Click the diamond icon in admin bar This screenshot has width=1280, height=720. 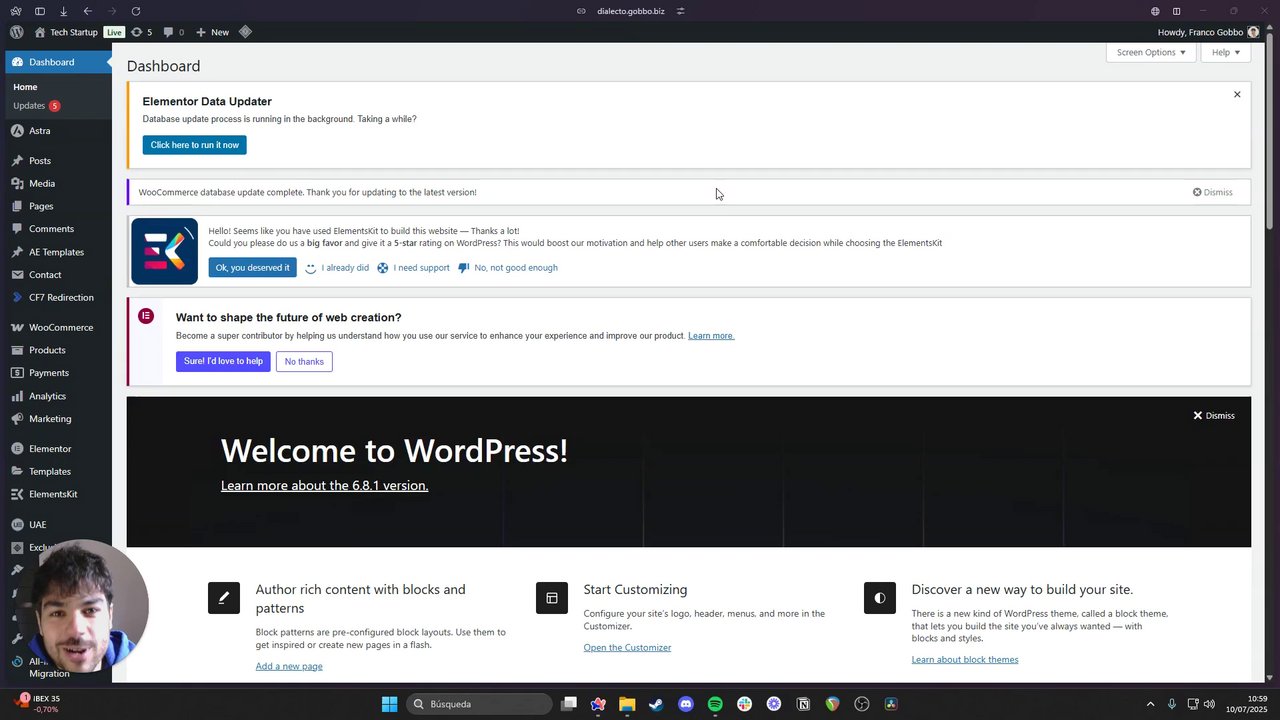coord(245,32)
